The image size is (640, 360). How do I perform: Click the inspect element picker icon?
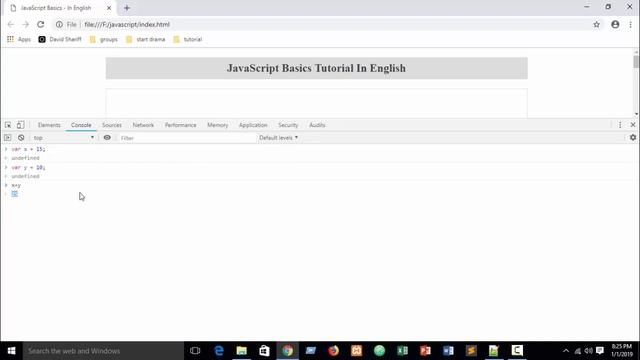(x=8, y=125)
